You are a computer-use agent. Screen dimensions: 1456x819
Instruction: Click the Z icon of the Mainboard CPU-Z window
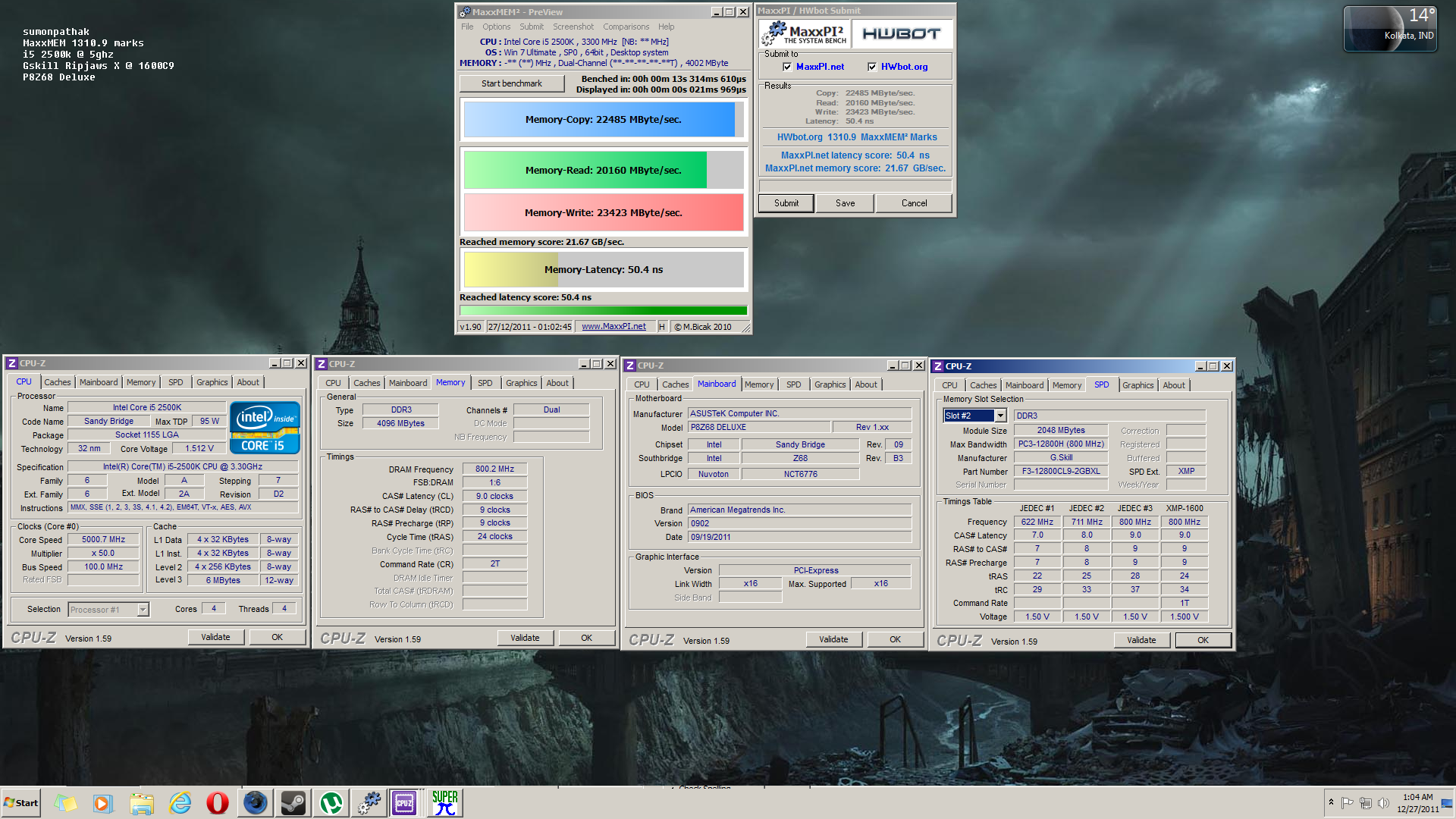pos(630,366)
